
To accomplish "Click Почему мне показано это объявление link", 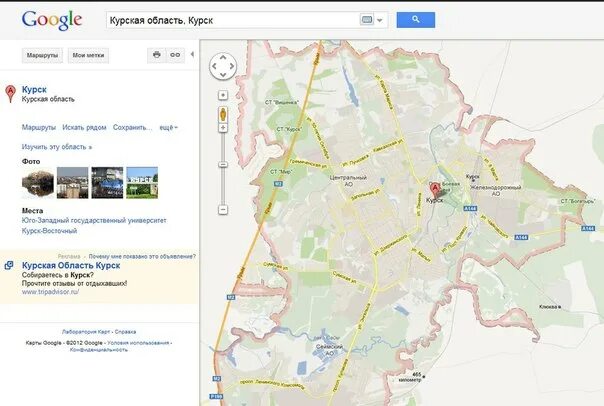I will [142, 256].
